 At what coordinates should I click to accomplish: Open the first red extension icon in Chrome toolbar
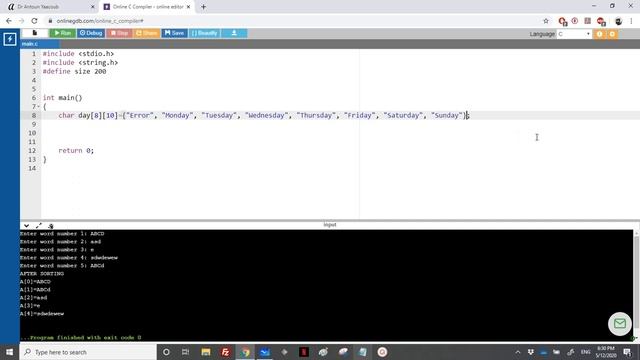(x=563, y=21)
